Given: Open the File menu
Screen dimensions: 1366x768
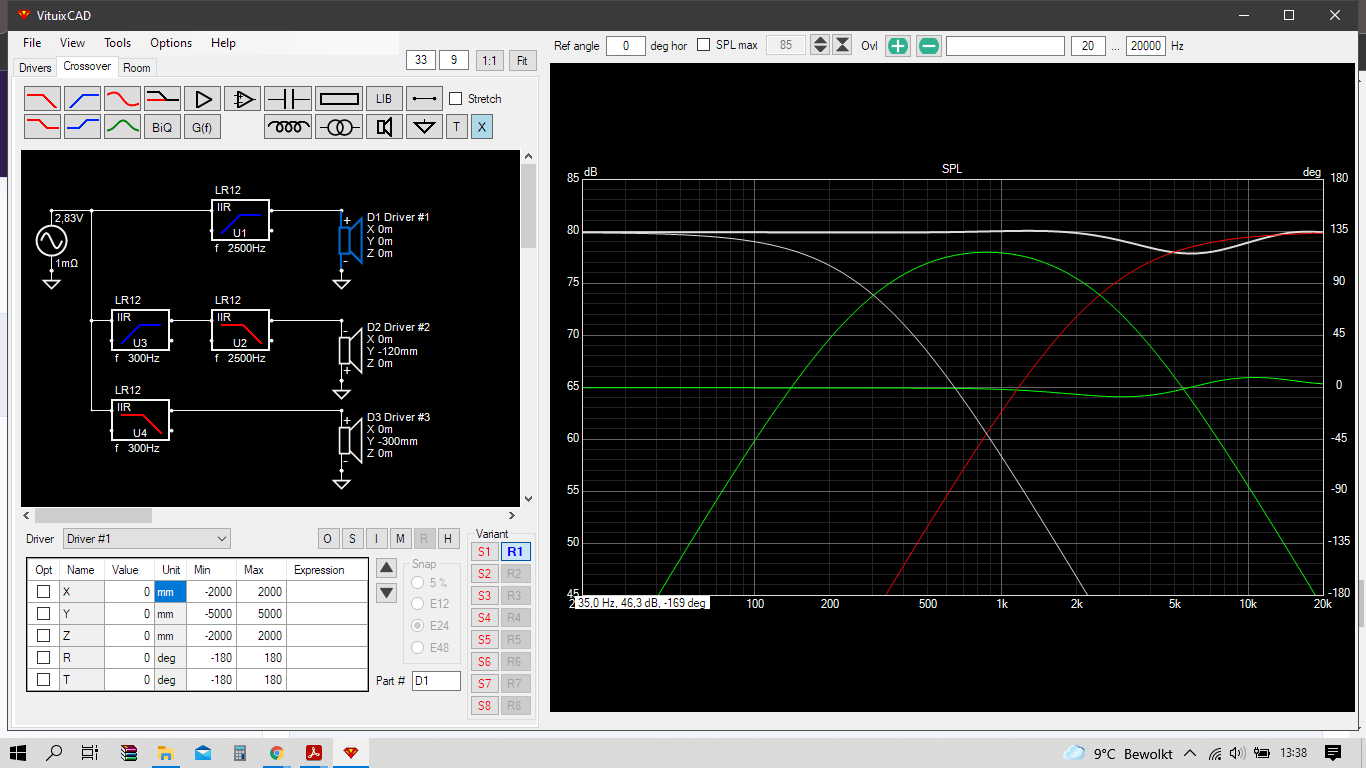Looking at the screenshot, I should [32, 43].
